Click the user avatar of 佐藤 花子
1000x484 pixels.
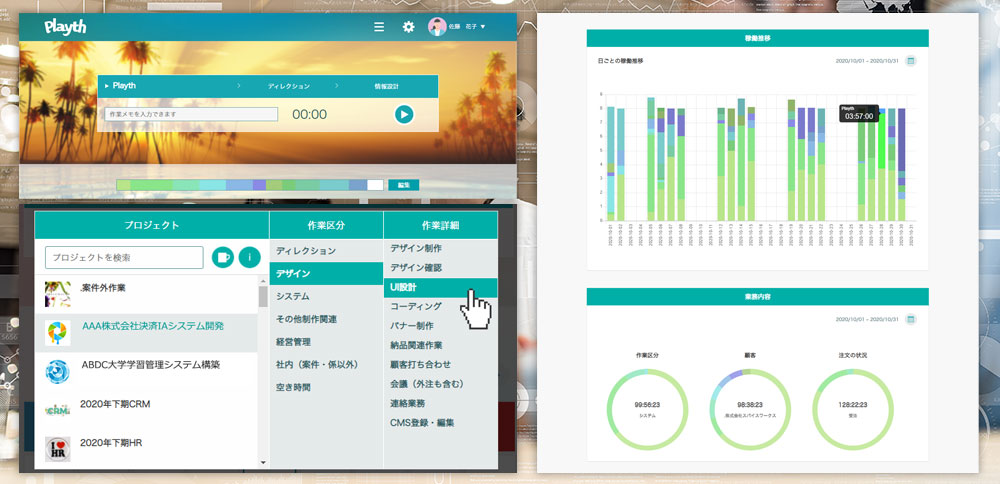pos(437,27)
